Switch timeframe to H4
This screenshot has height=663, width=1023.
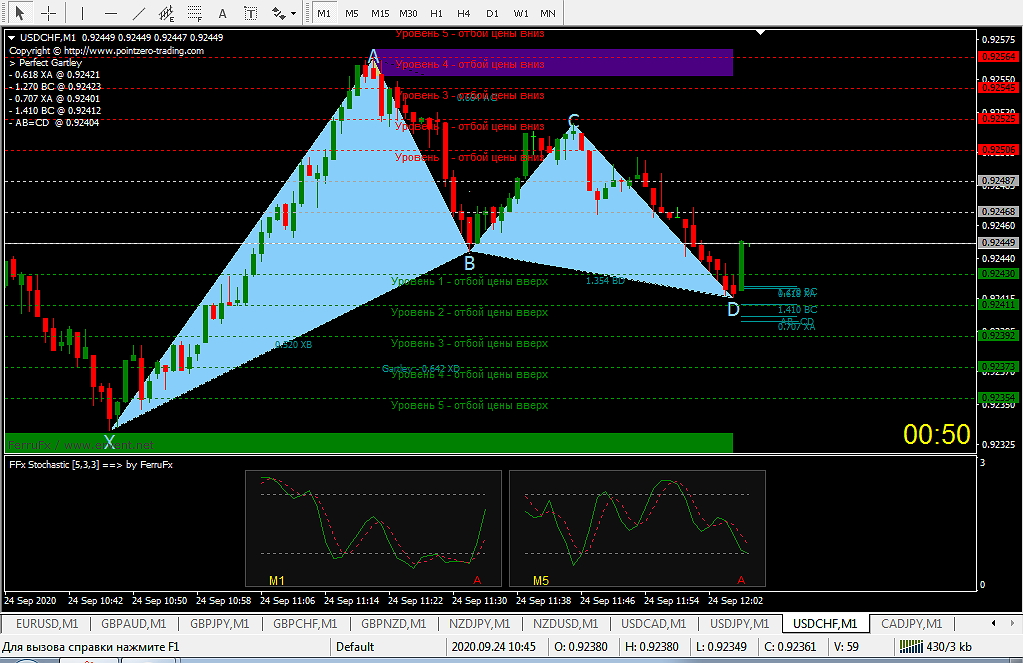point(464,13)
